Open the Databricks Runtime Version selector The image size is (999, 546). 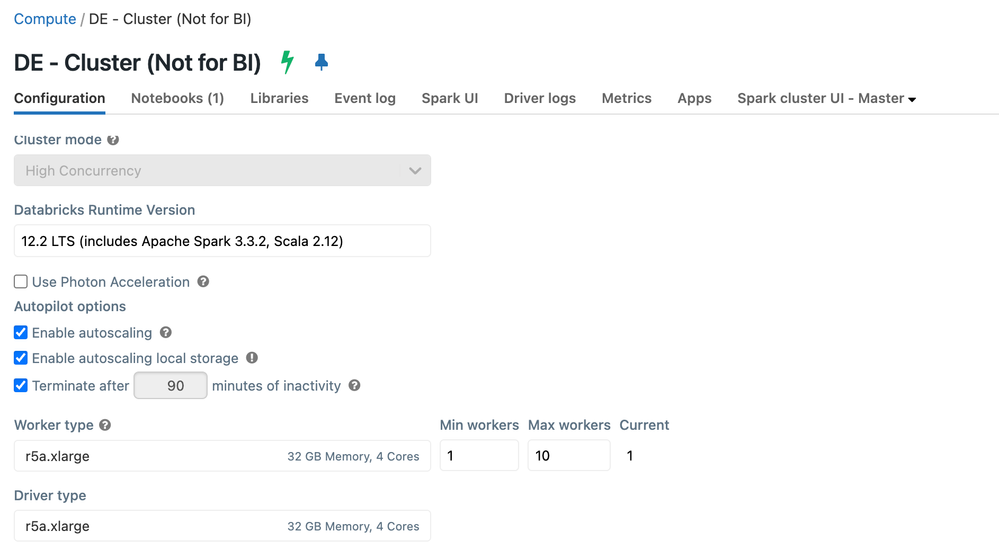pyautogui.click(x=222, y=241)
